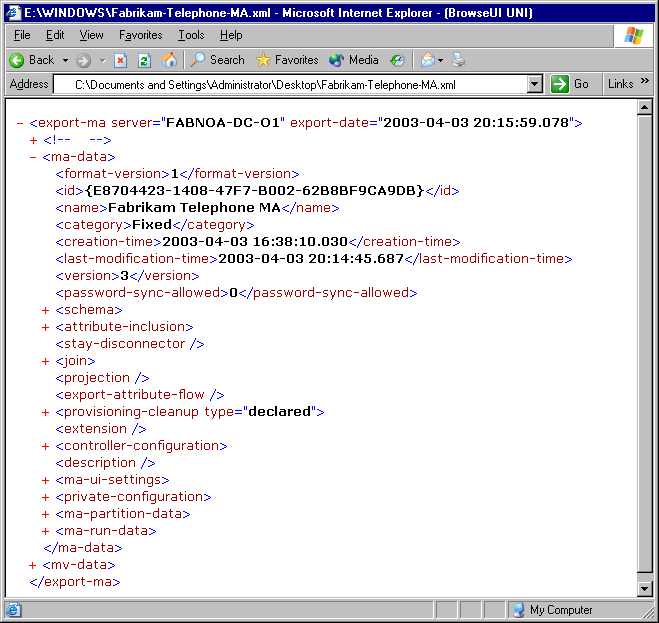
Task: Open the Tools menu
Action: point(191,35)
